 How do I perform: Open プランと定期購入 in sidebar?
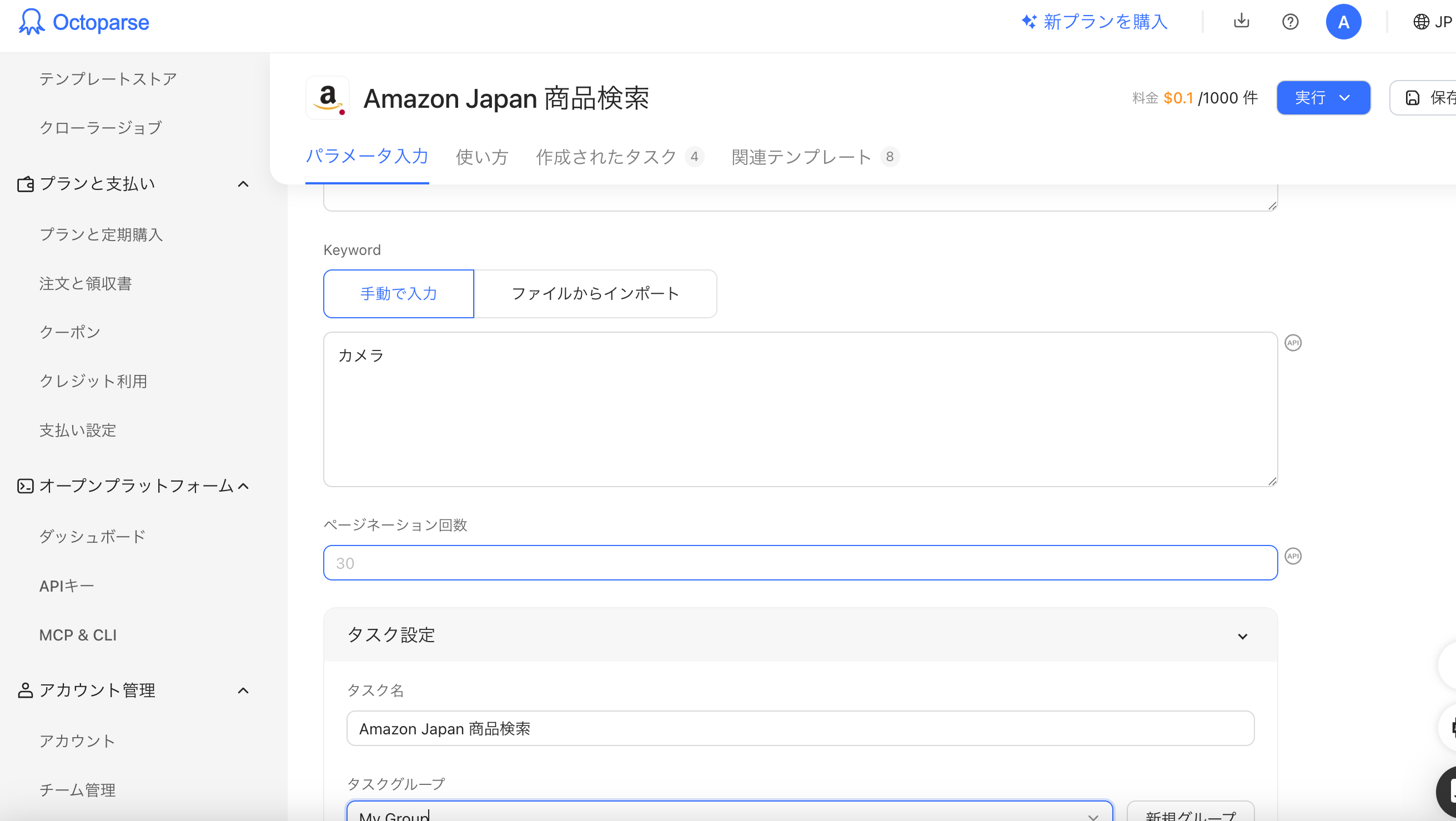[101, 234]
